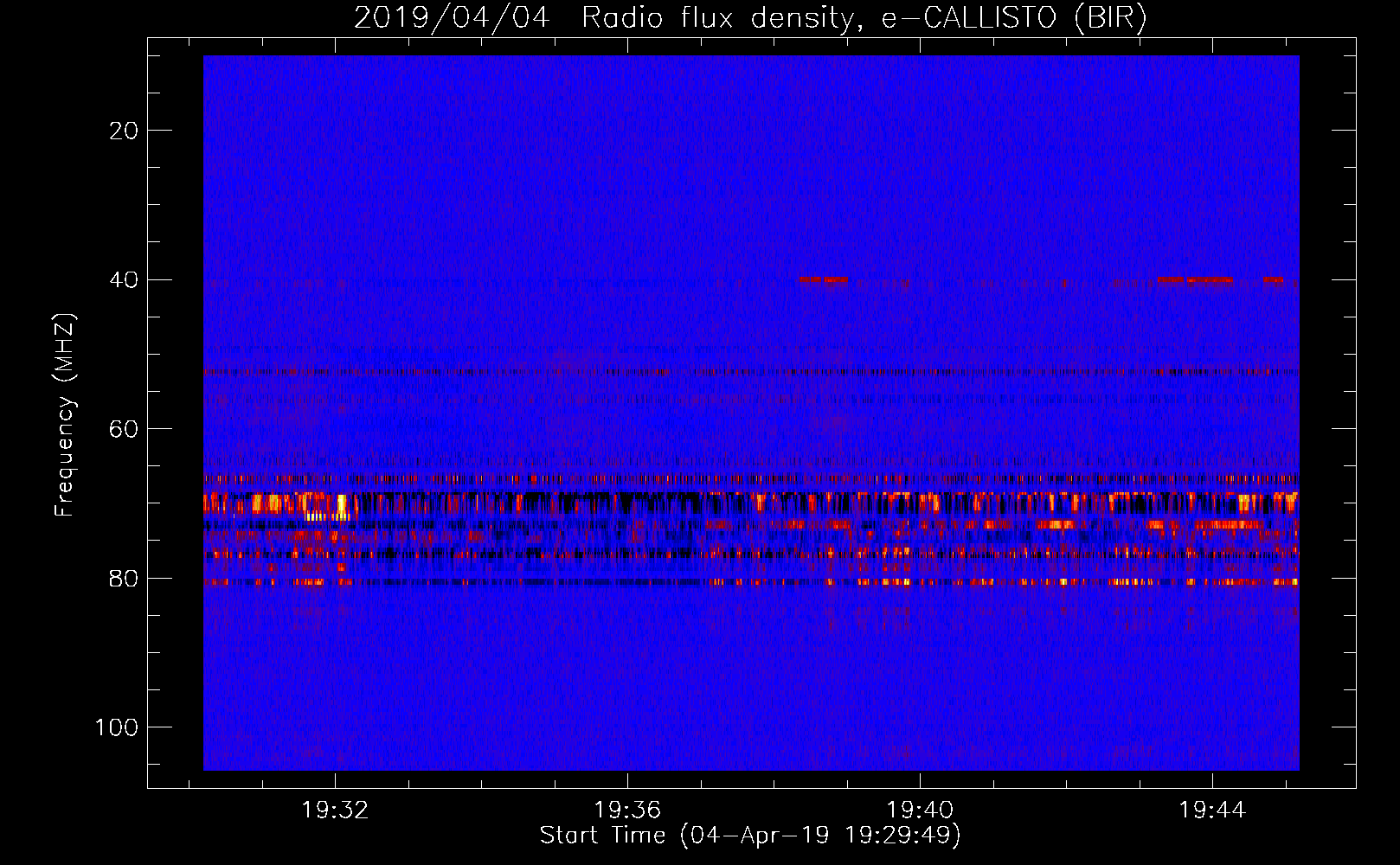Click the 20 frequency tick label
Image resolution: width=1400 pixels, height=865 pixels.
click(x=124, y=131)
